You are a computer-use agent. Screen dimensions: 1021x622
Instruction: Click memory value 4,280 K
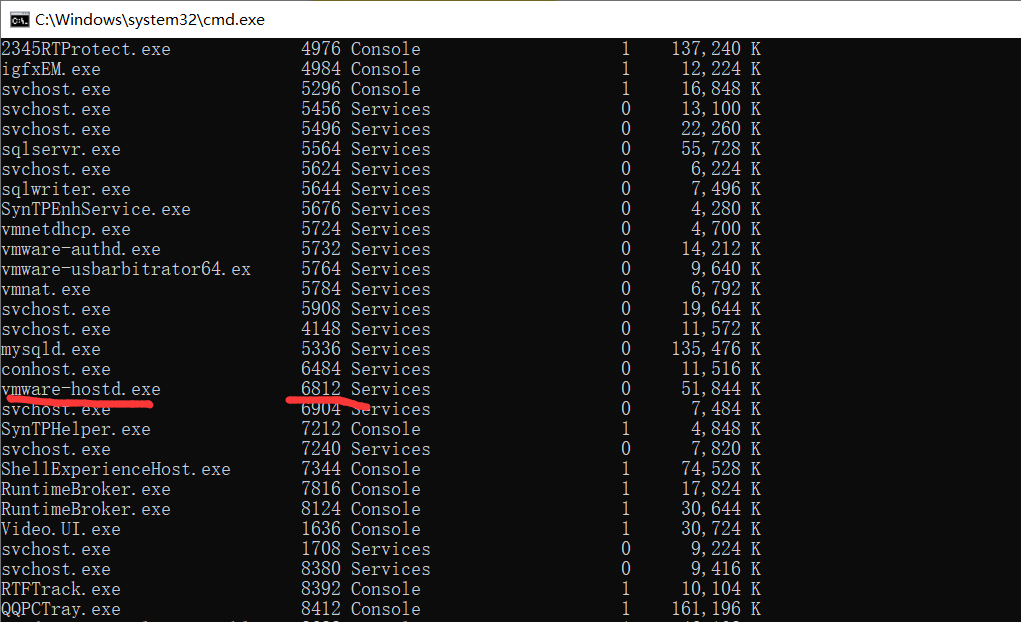(726, 209)
